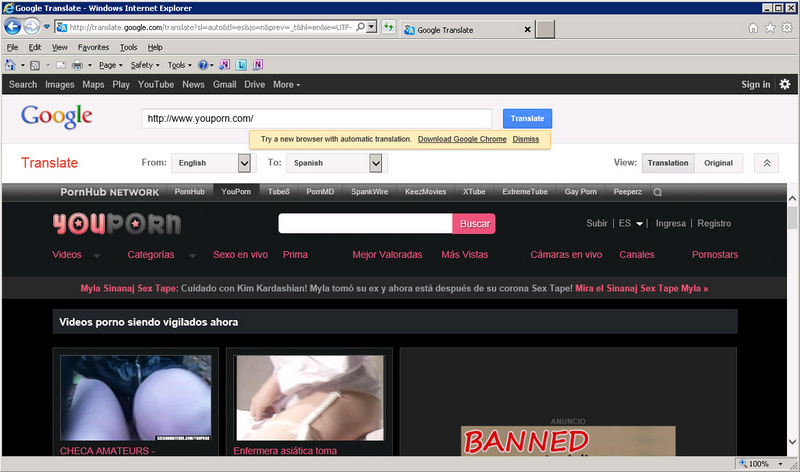This screenshot has width=800, height=472.
Task: Open the Safety dropdown in command bar
Action: [x=145, y=65]
